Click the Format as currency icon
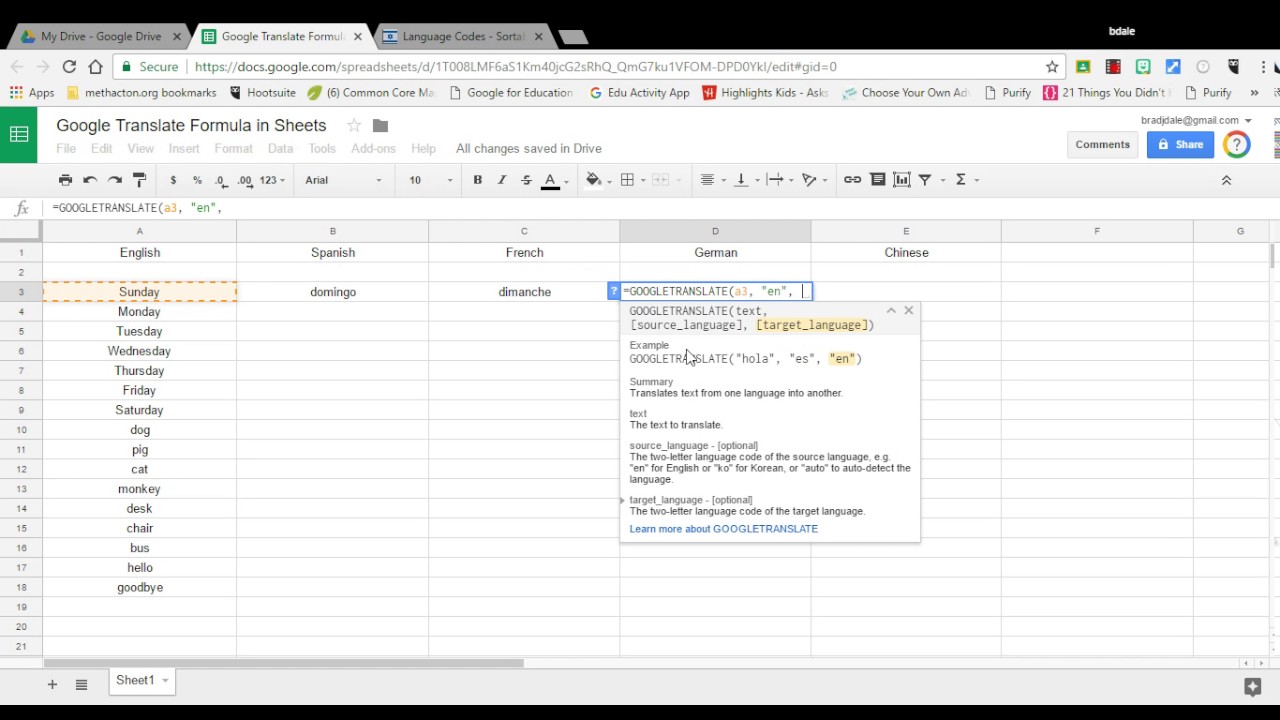Screen dimensions: 1280x720 pos(172,180)
